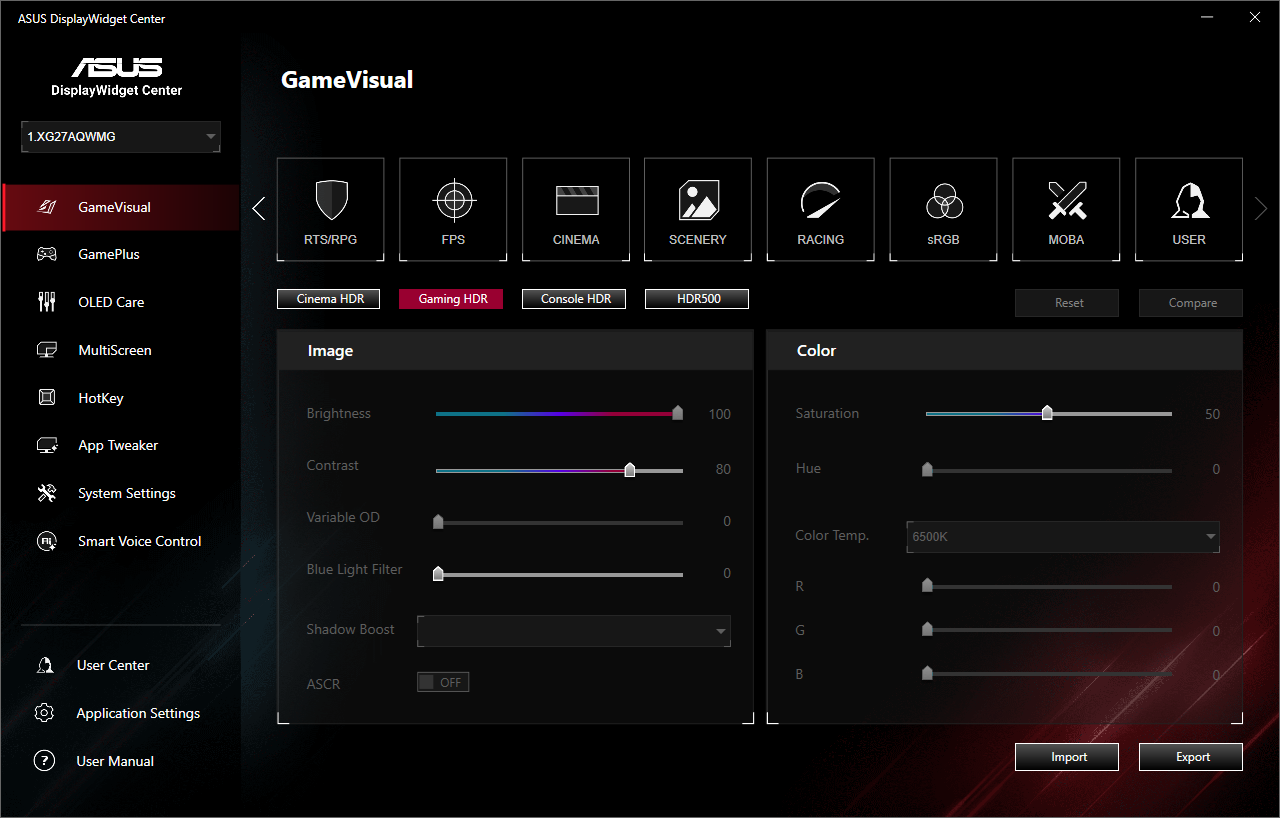Expand the Color Temp. 6500K dropdown

tap(1062, 537)
